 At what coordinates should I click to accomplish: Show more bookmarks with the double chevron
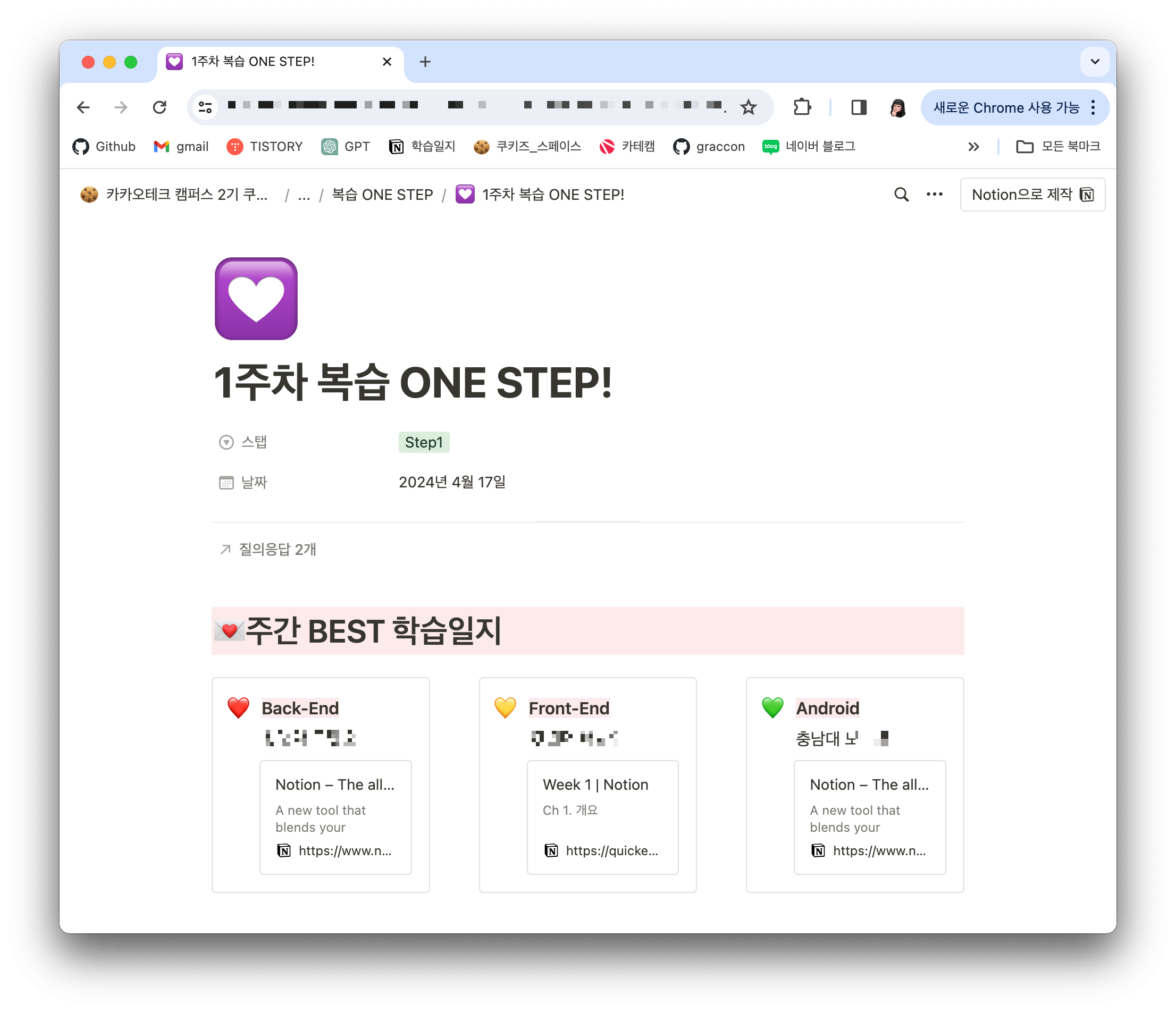click(974, 147)
